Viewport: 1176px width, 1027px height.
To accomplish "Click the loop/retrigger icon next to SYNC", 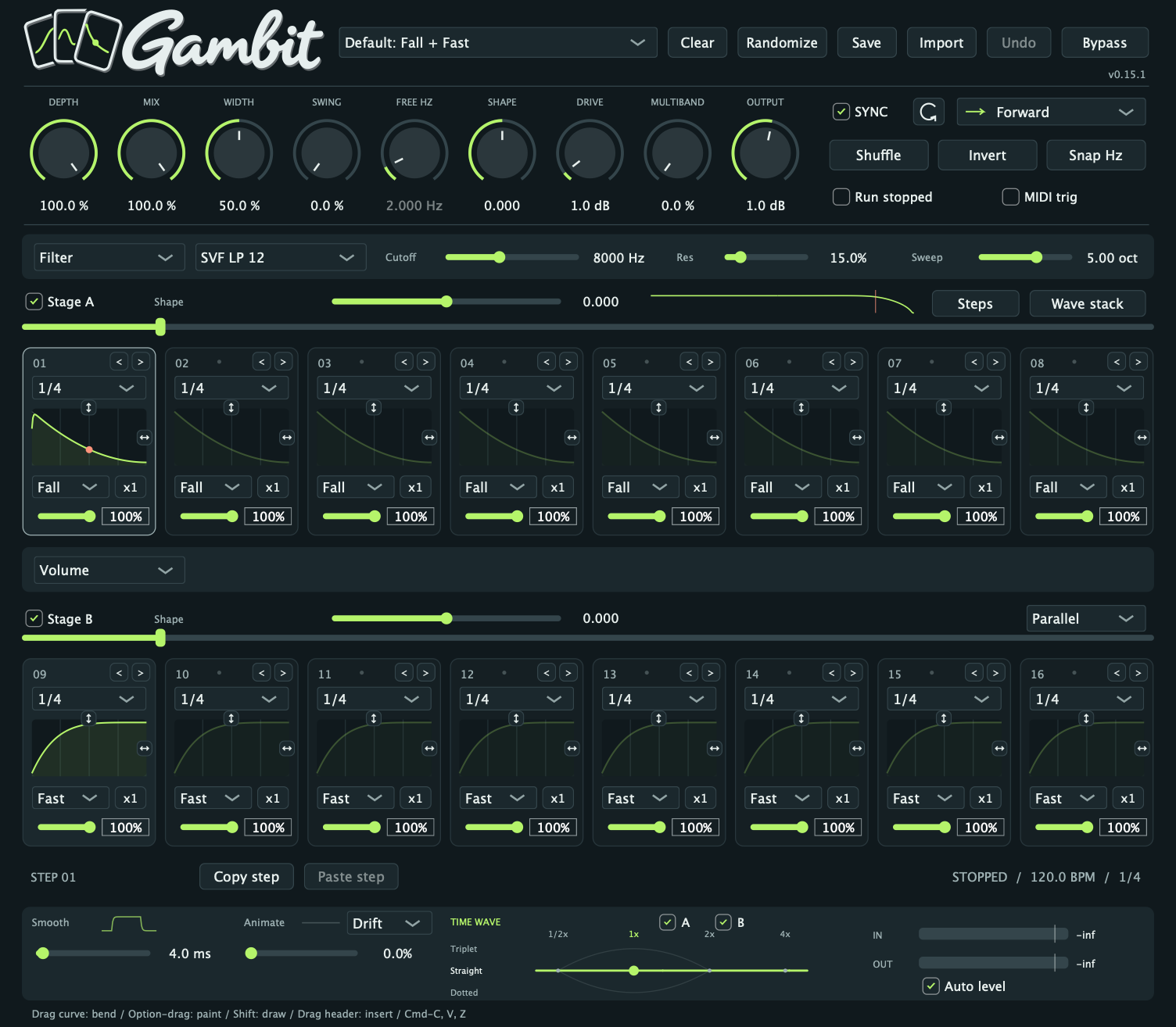I will click(928, 112).
